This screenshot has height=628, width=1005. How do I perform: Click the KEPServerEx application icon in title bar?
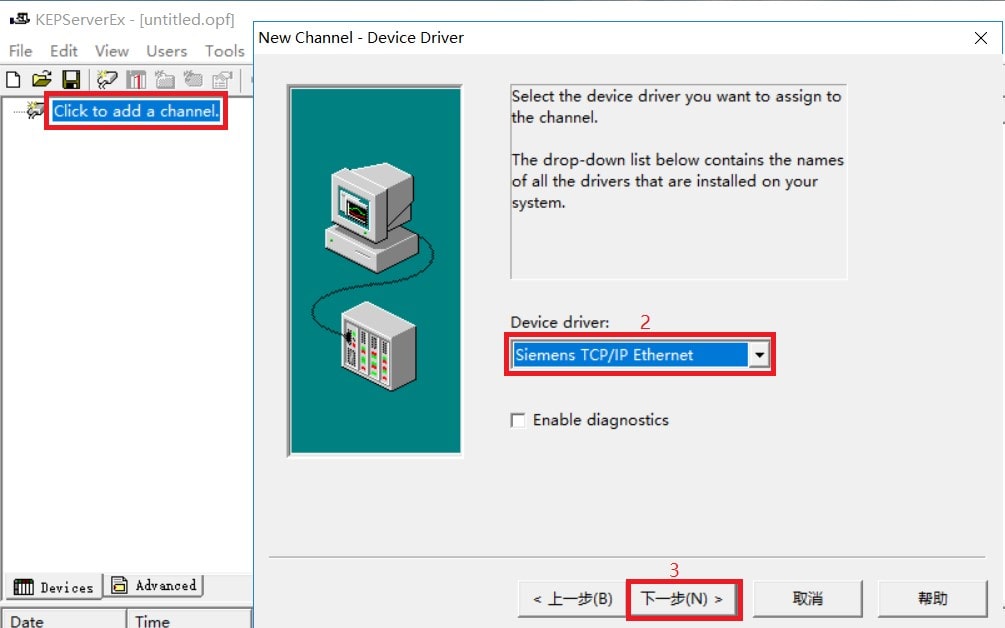click(x=19, y=19)
